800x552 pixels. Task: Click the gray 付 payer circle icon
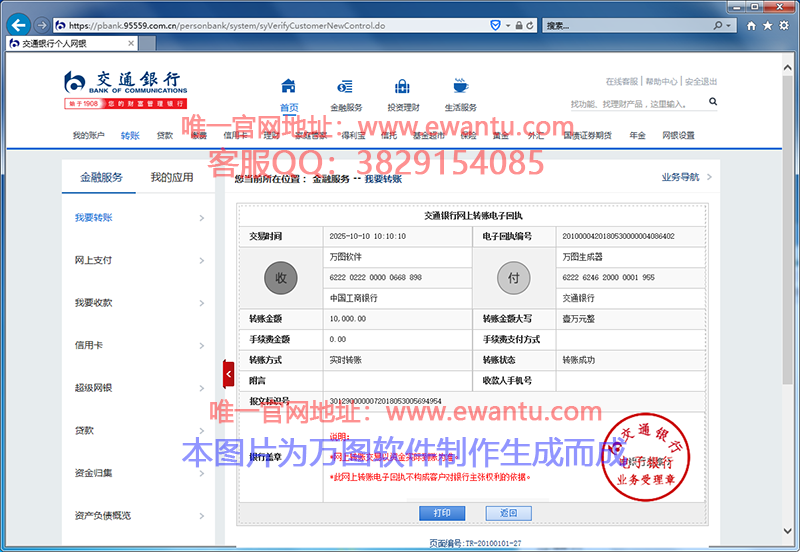coord(513,278)
